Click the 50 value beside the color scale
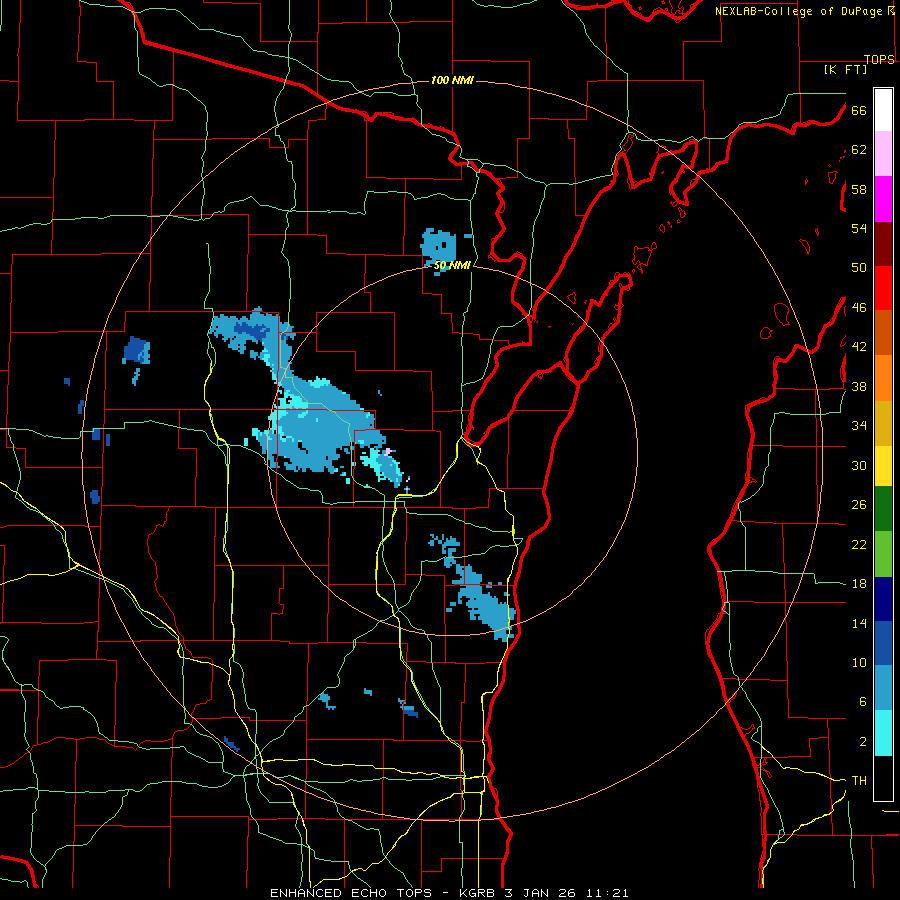 coord(859,267)
